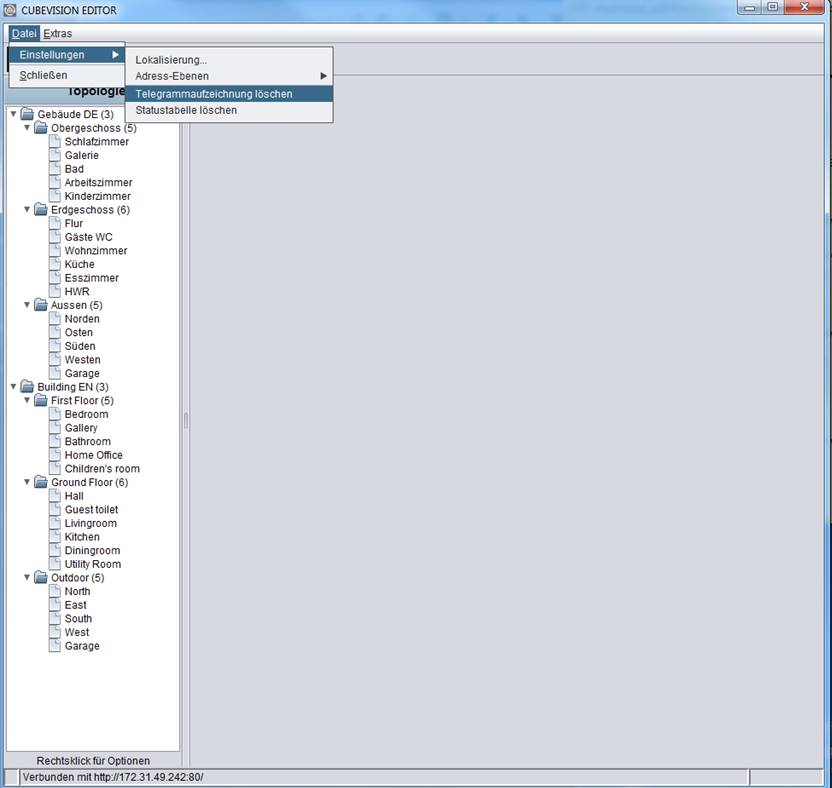Collapse the Aussen tree node
The height and width of the screenshot is (788, 832).
[27, 305]
